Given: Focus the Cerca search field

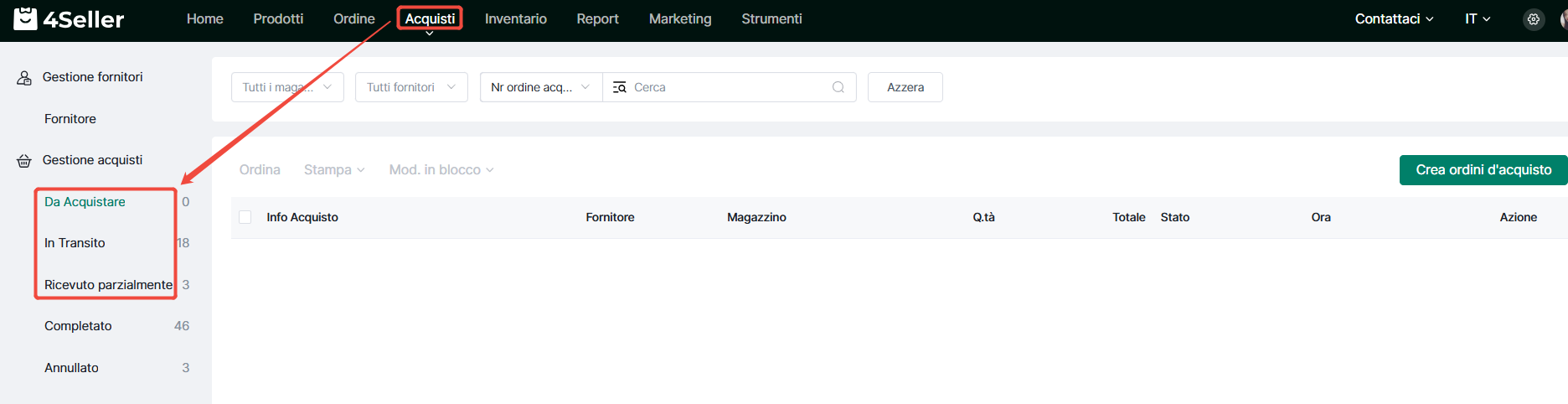Looking at the screenshot, I should (x=729, y=87).
